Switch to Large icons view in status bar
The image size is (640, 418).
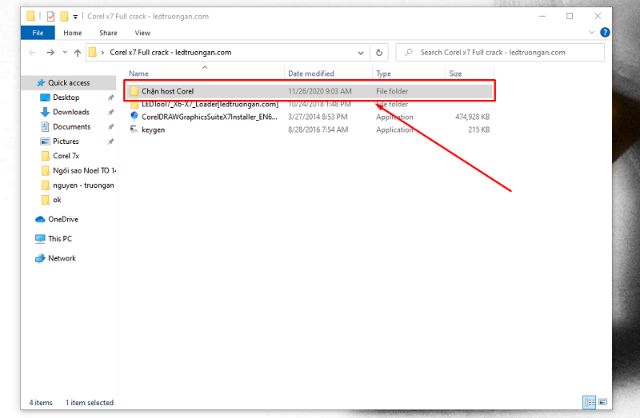tap(602, 402)
